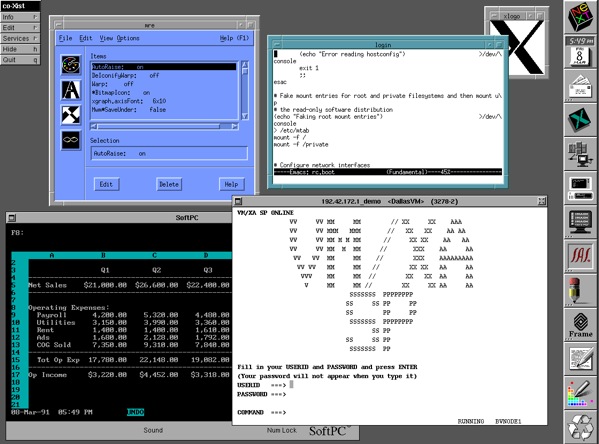Open the clock and calendar dock icon
The height and width of the screenshot is (444, 599).
[580, 52]
